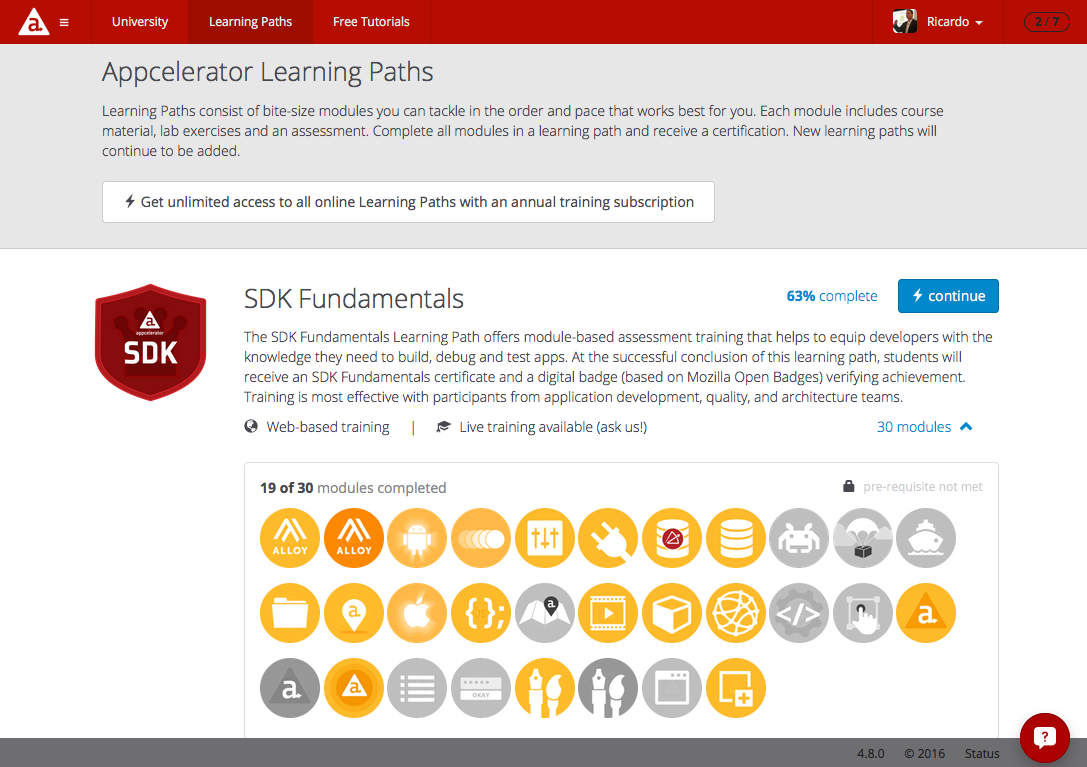Click 'Live training available (ask us!)' text
Screen dimensions: 1087x767
click(x=541, y=426)
